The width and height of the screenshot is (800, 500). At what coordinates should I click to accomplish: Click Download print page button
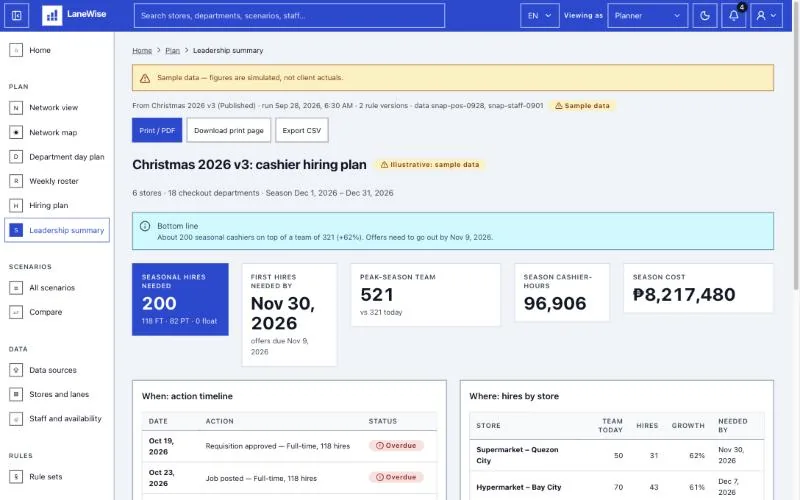229,131
